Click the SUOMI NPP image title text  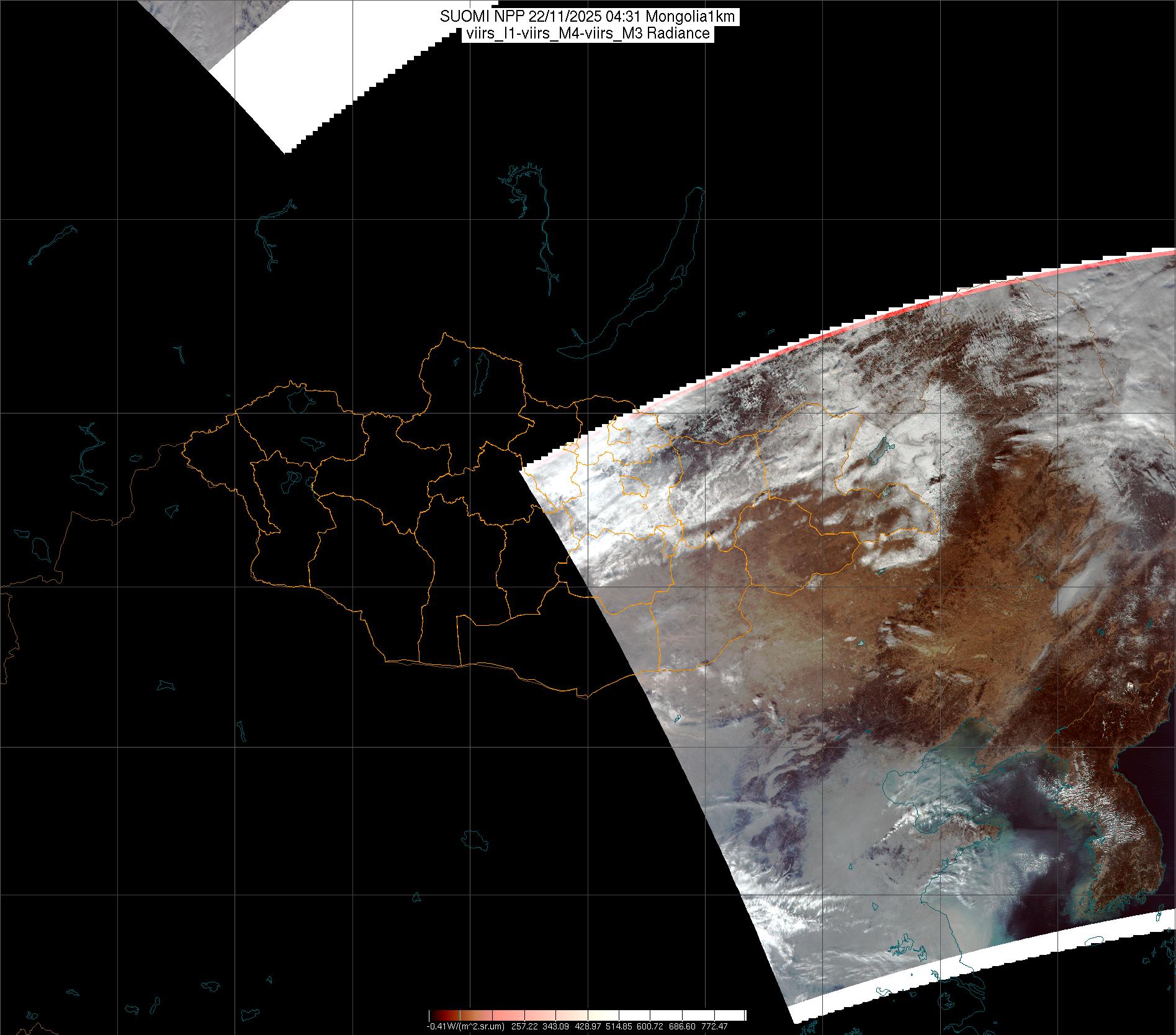point(587,17)
